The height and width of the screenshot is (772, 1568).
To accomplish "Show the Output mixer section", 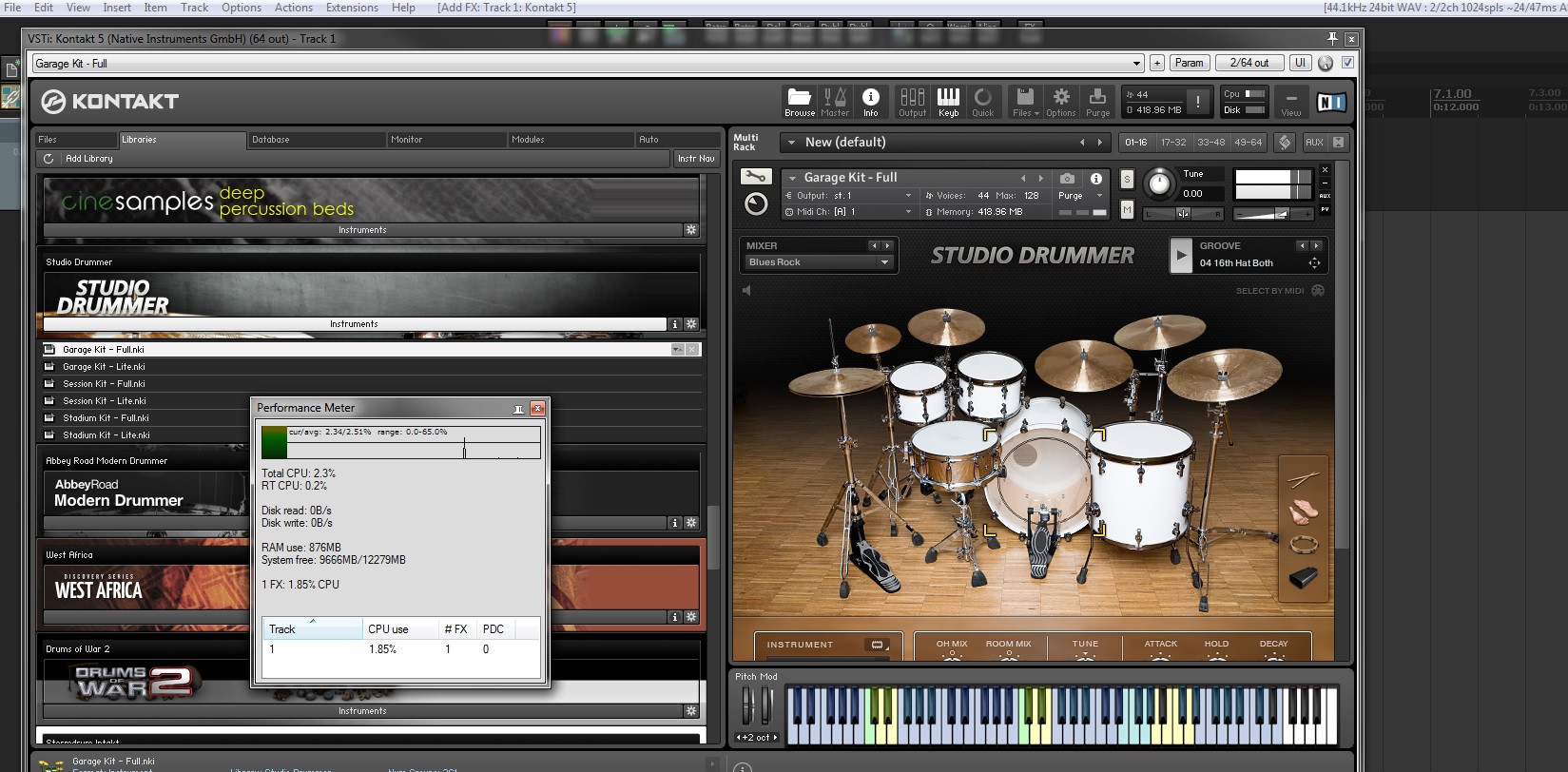I will point(912,101).
